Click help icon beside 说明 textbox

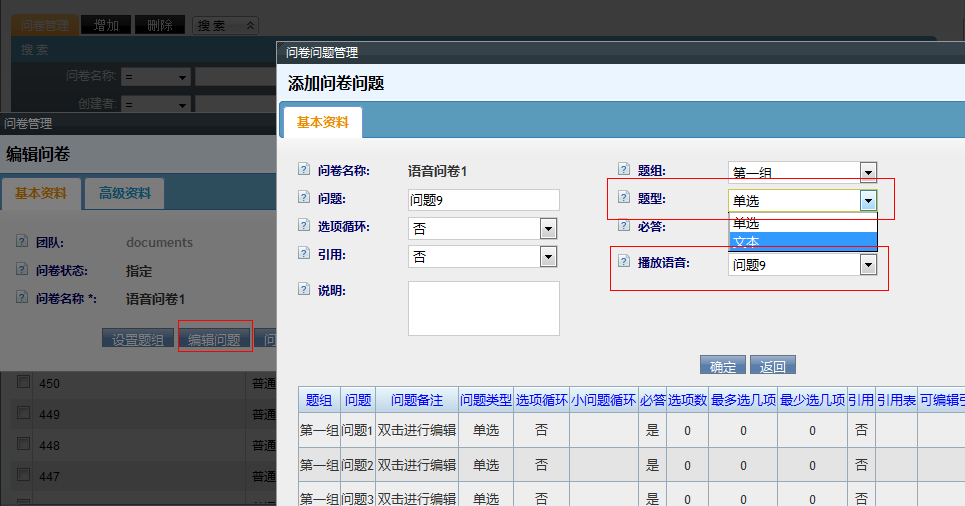304,290
